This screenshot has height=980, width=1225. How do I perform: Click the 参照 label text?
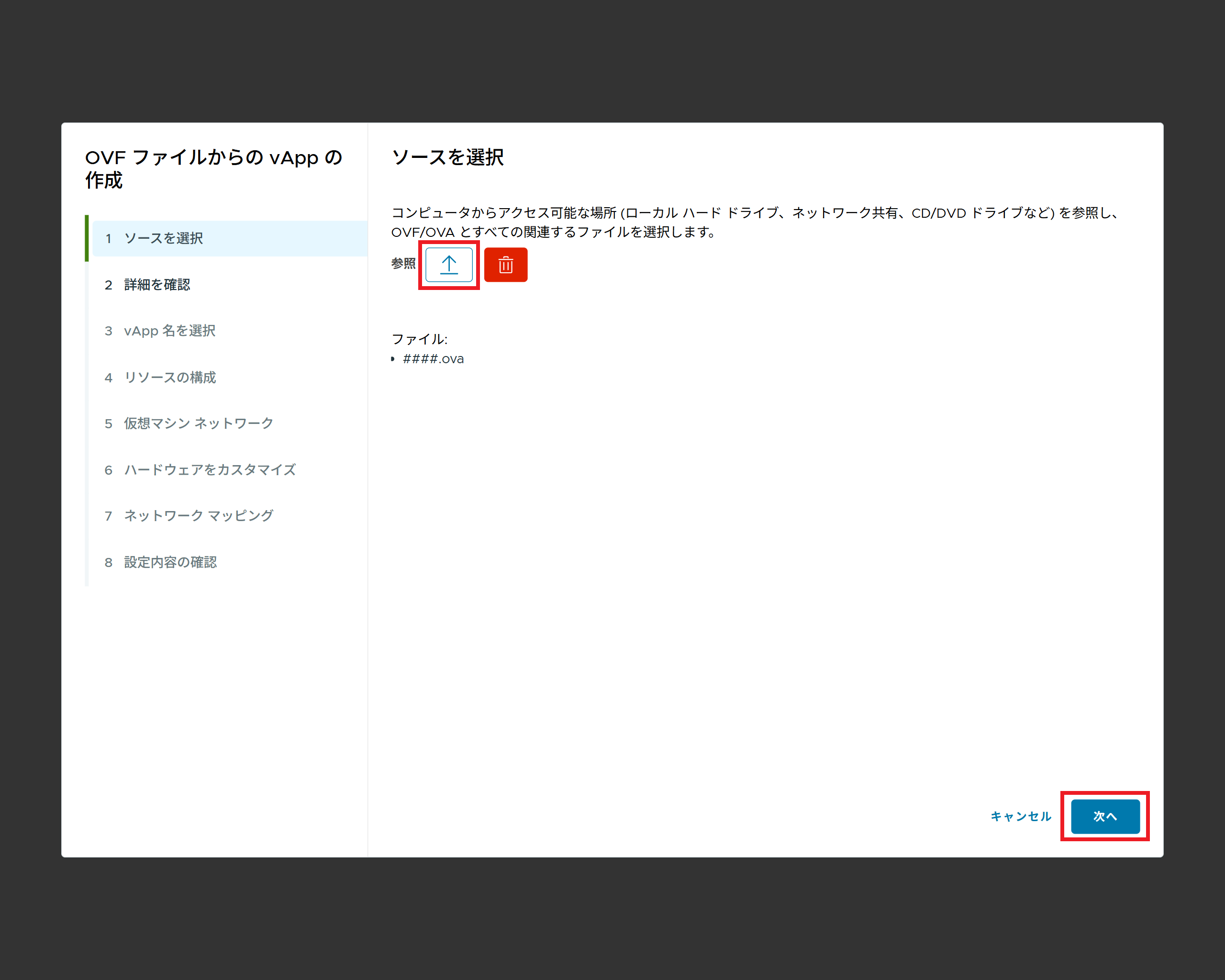[403, 264]
